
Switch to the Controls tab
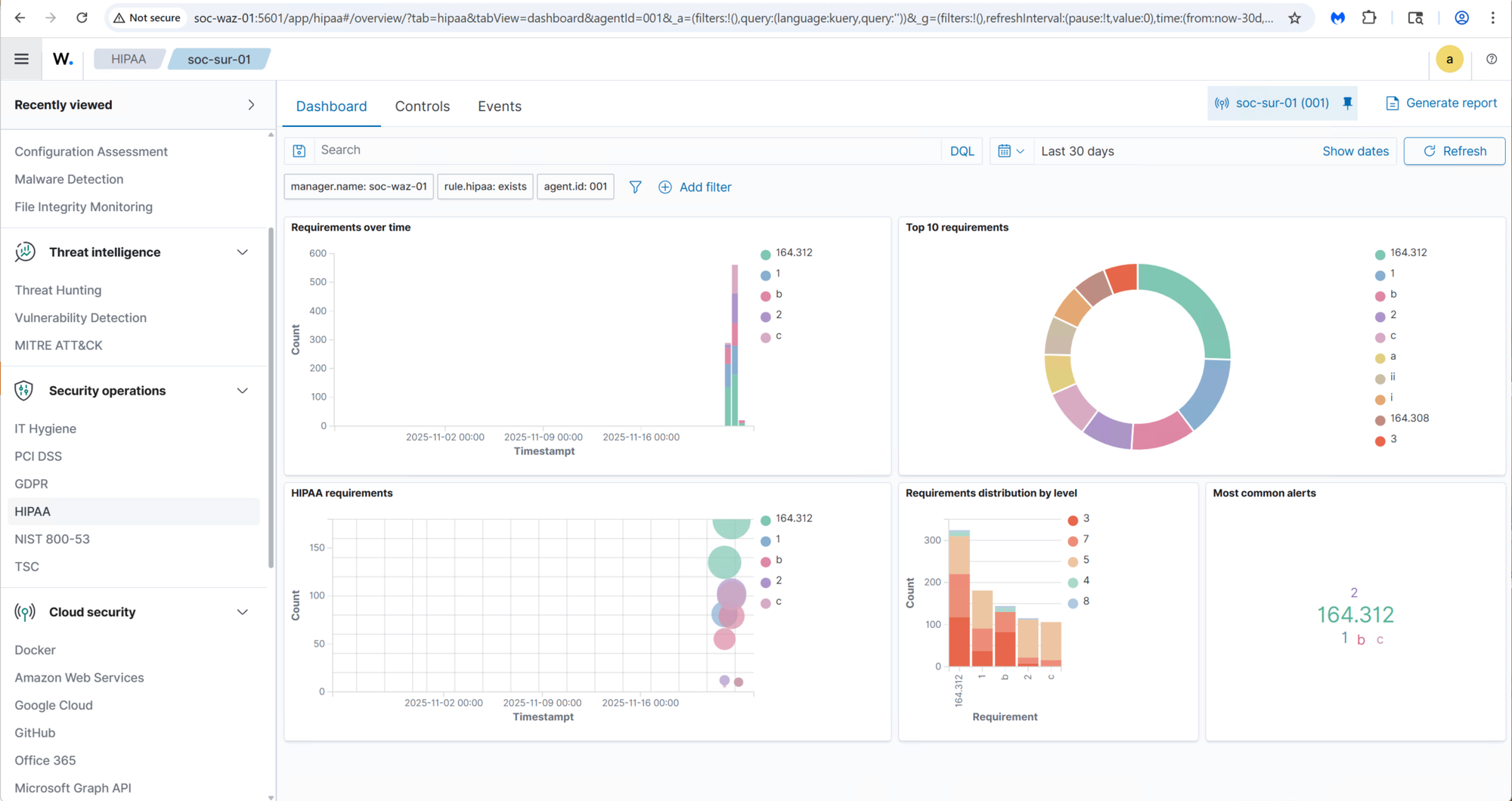click(x=422, y=107)
